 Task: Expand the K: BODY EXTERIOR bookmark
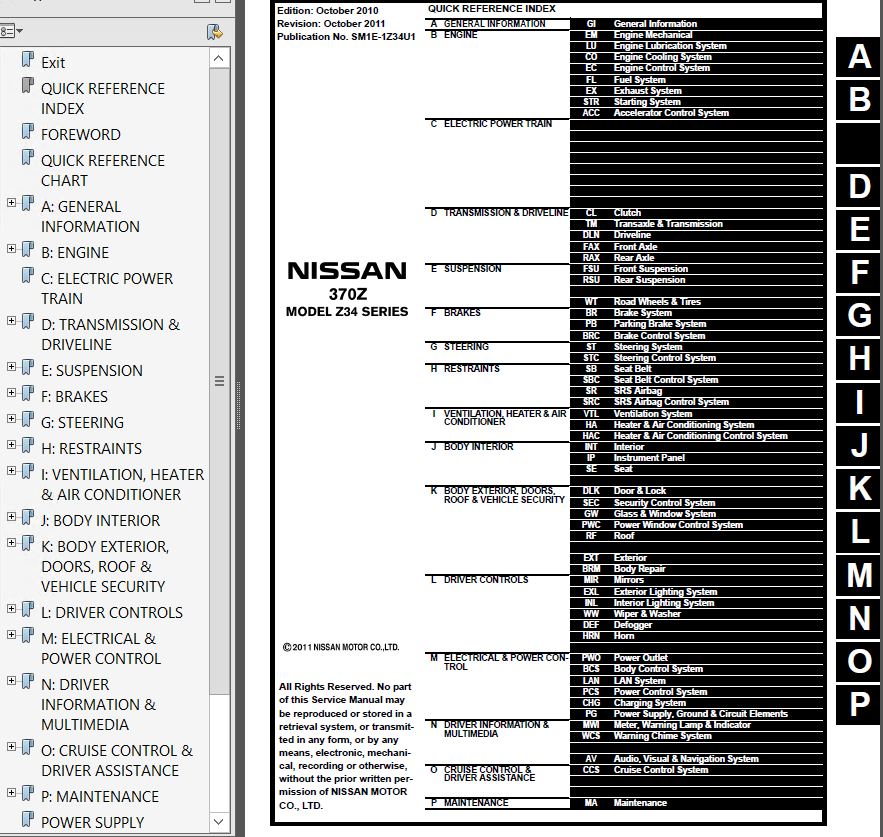pos(11,542)
